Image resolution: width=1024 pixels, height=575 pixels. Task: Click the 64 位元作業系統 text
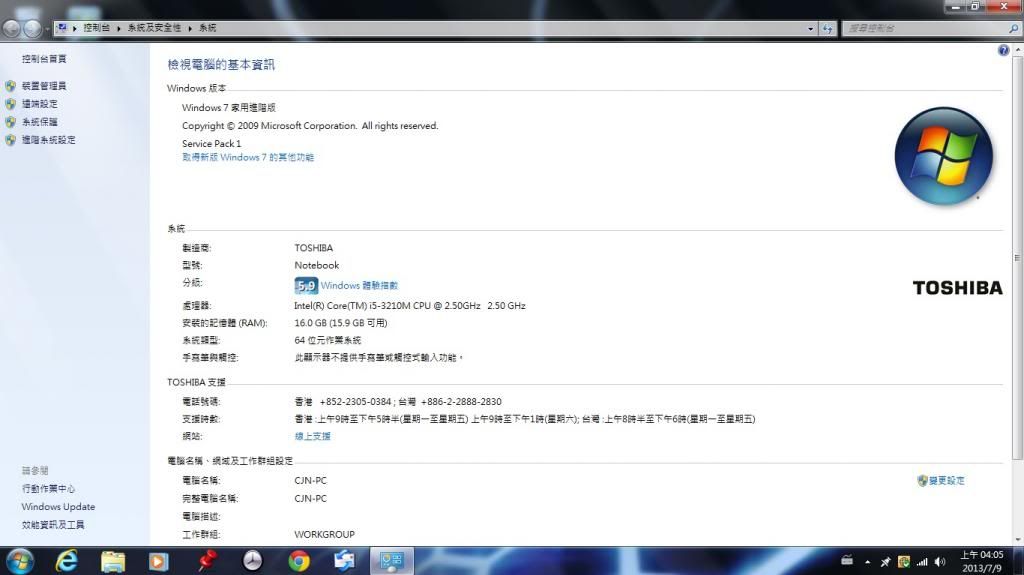327,340
